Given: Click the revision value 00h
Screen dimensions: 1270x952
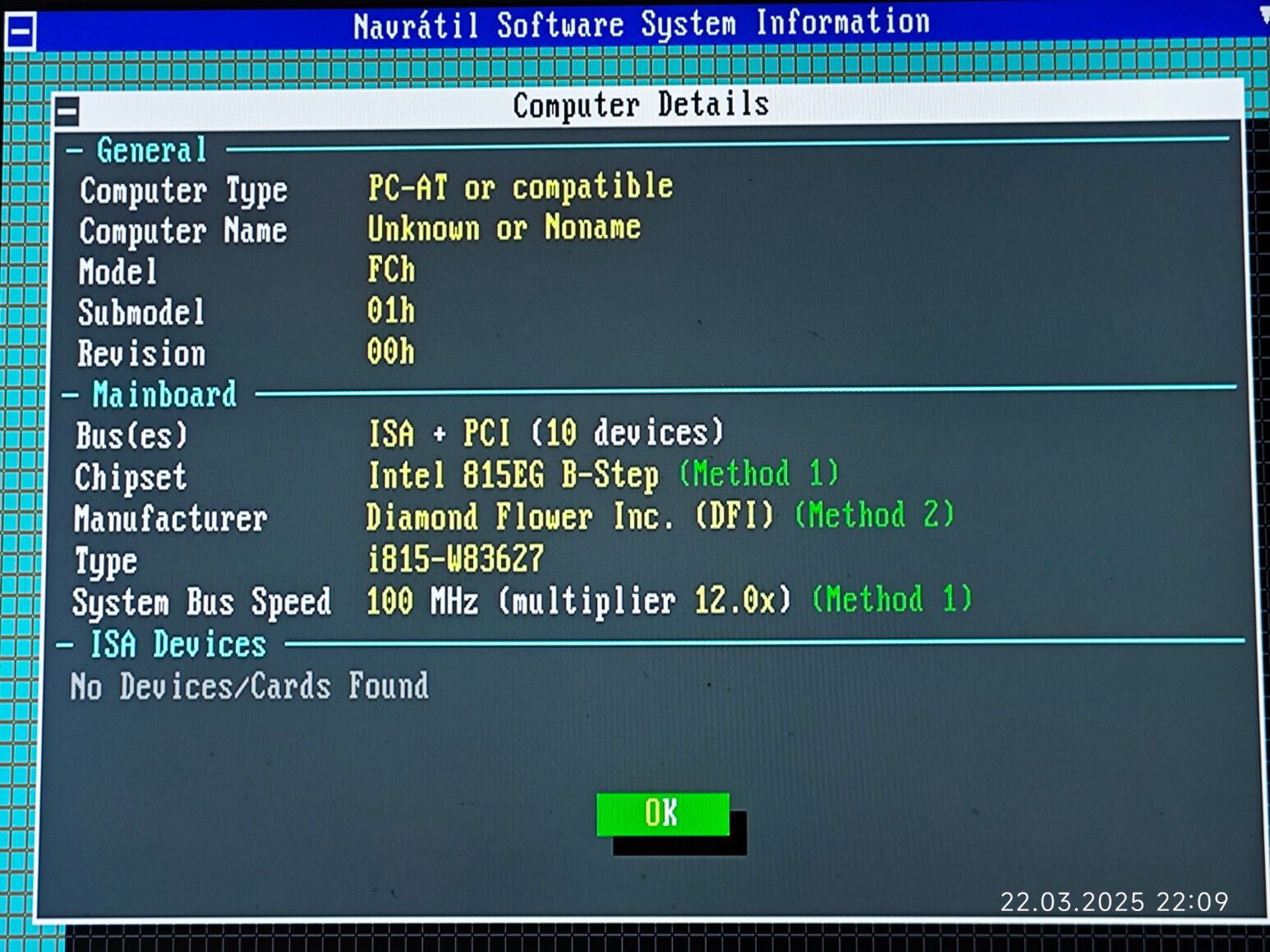Looking at the screenshot, I should coord(391,352).
